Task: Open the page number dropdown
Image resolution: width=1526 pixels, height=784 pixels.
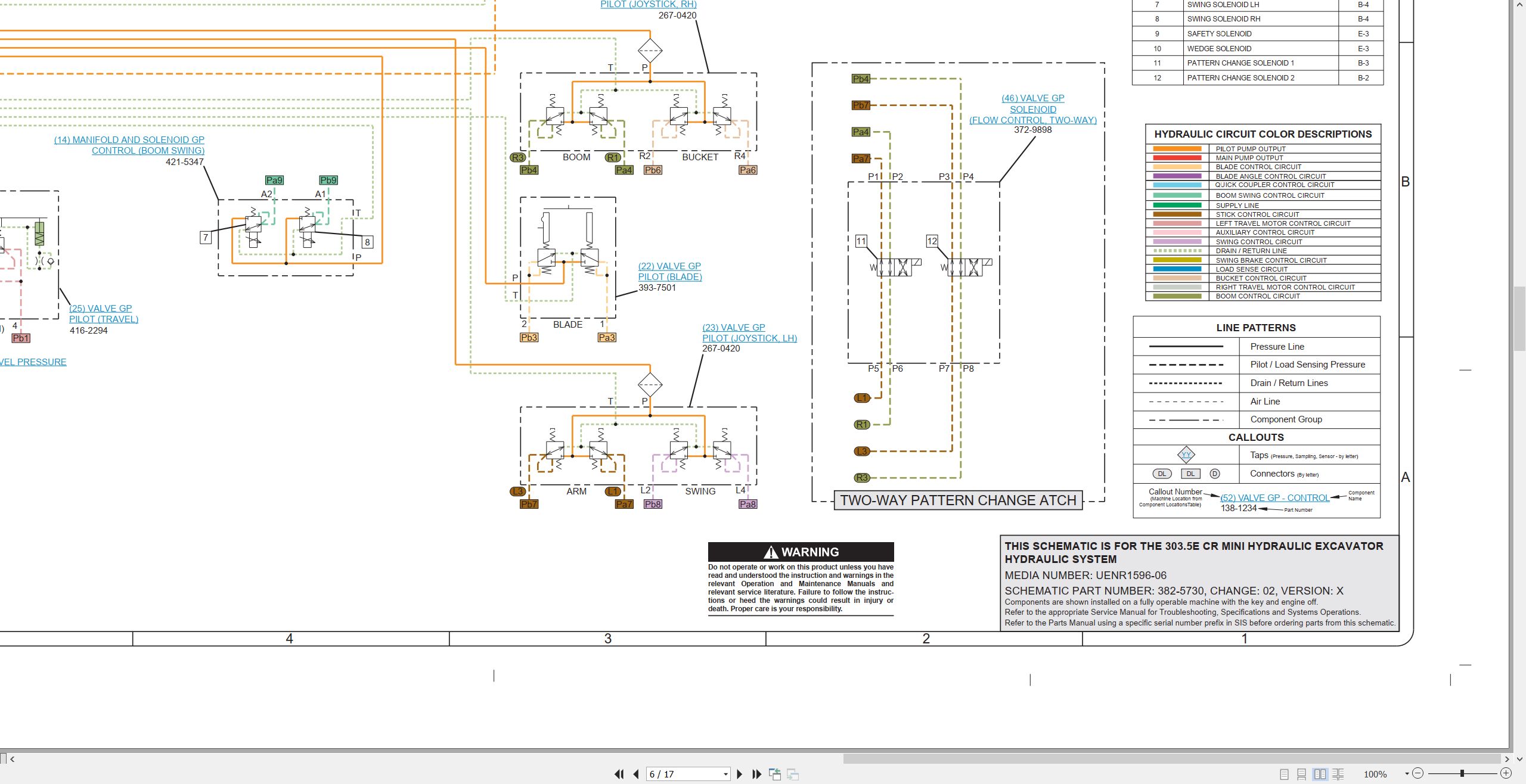Action: point(725,774)
